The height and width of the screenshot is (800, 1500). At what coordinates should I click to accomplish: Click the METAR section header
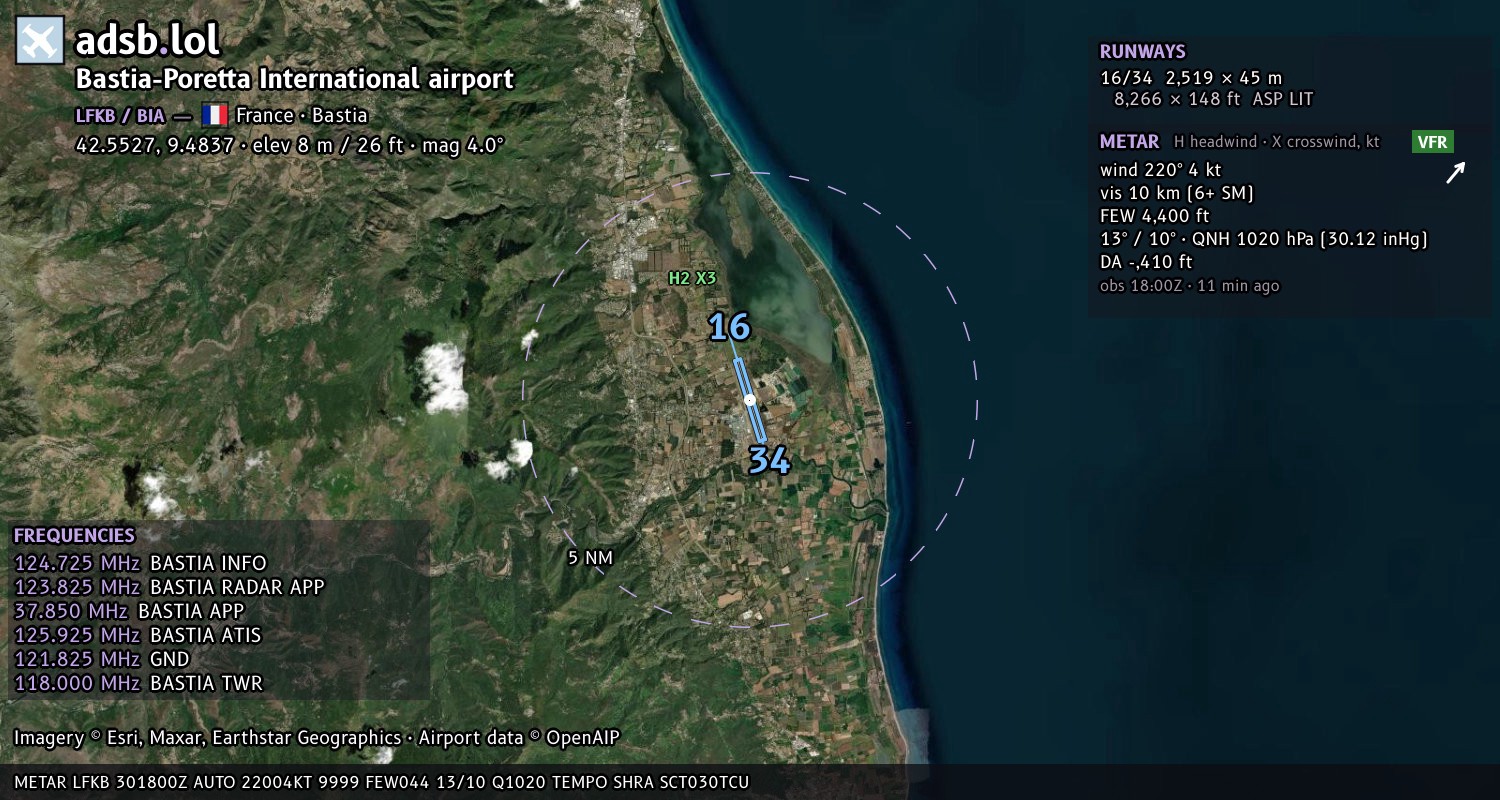[1129, 142]
